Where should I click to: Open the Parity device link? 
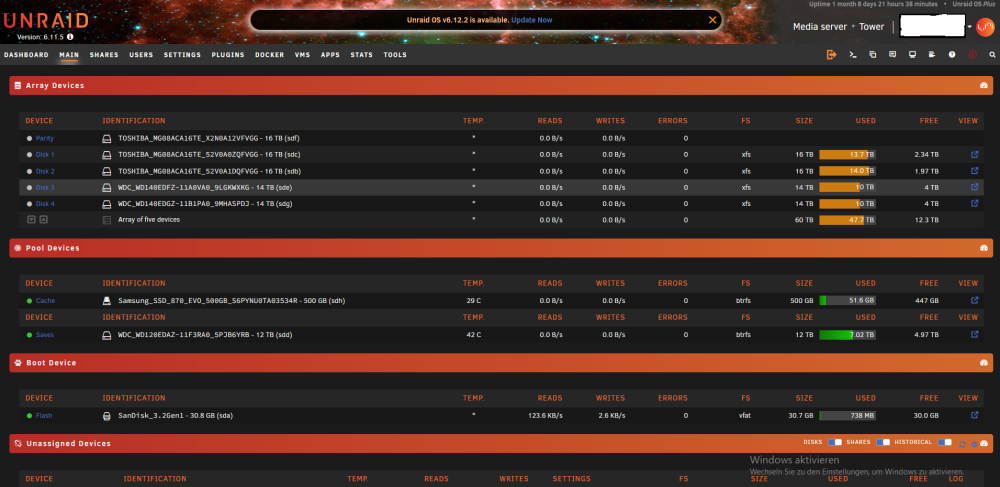coord(45,138)
